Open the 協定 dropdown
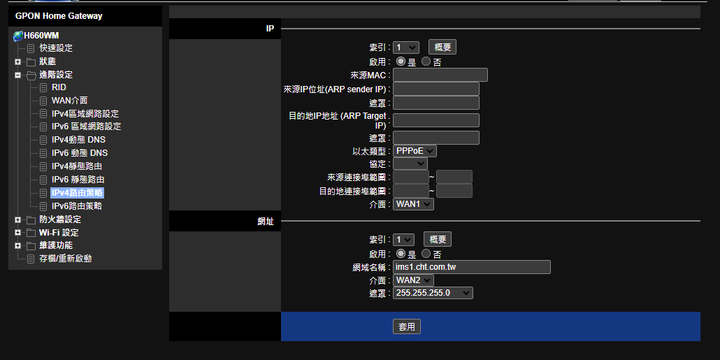The width and height of the screenshot is (720, 360). click(x=410, y=163)
